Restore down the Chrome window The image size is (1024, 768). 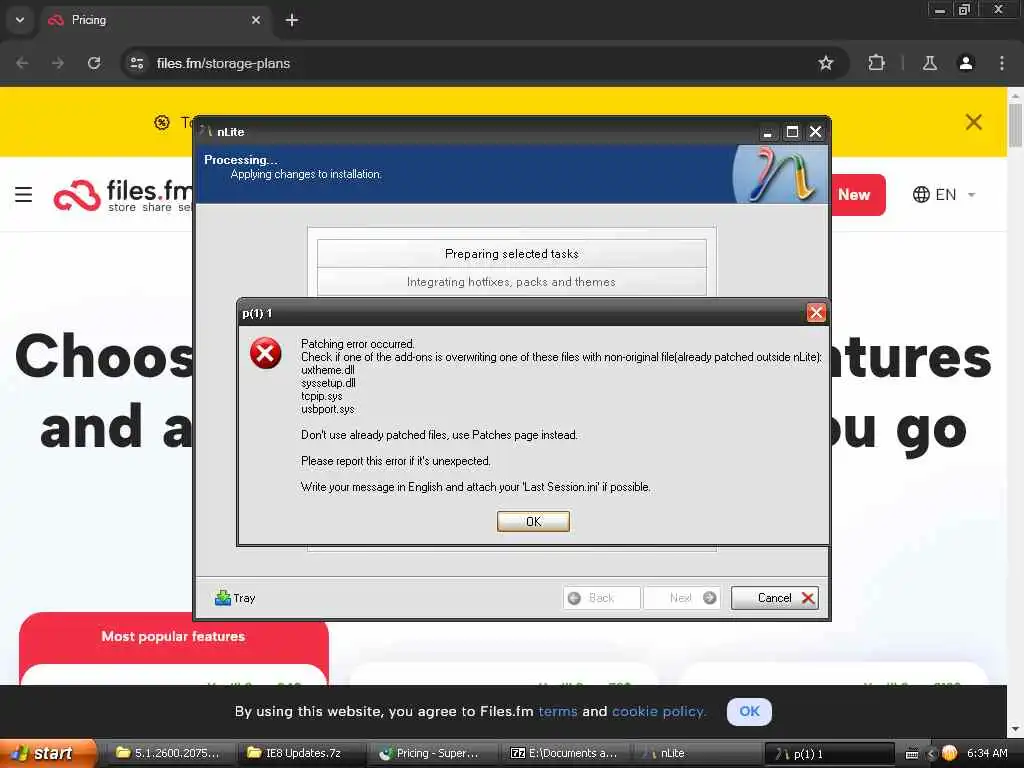964,10
